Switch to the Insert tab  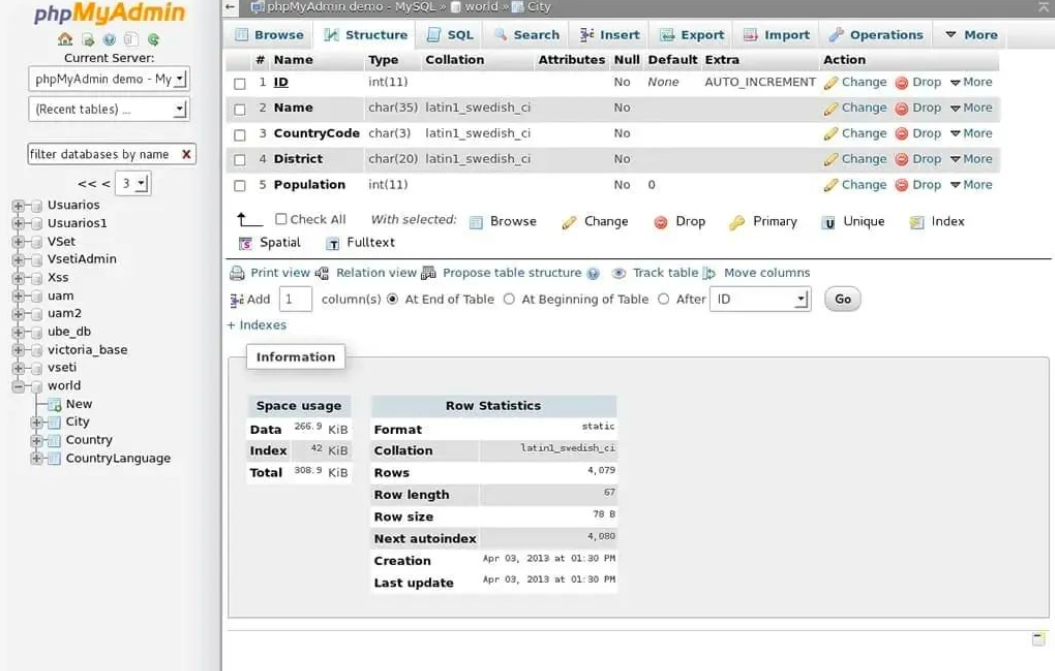[x=610, y=35]
